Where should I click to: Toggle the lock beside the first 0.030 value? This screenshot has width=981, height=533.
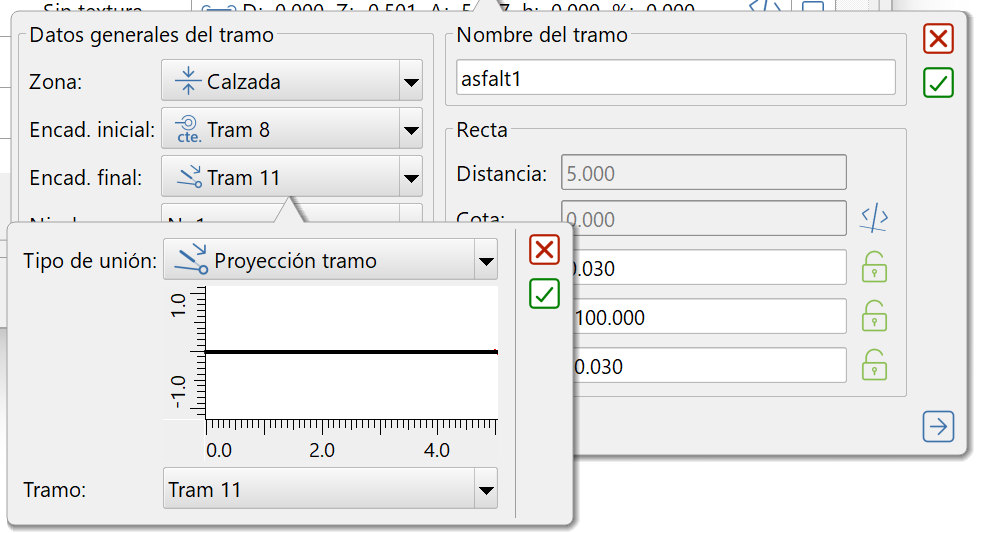pyautogui.click(x=875, y=268)
